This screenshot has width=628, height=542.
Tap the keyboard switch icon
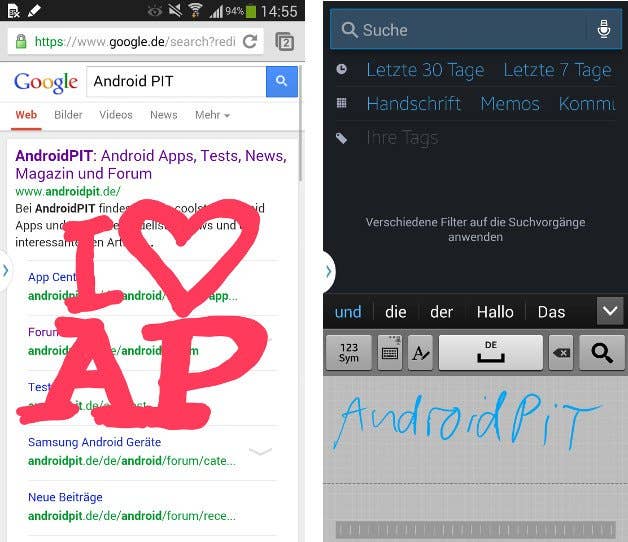[390, 353]
